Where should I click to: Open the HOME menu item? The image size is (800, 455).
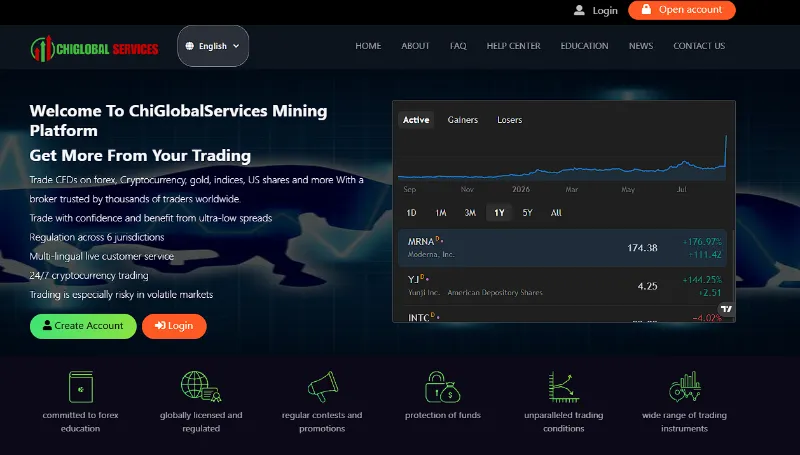368,46
